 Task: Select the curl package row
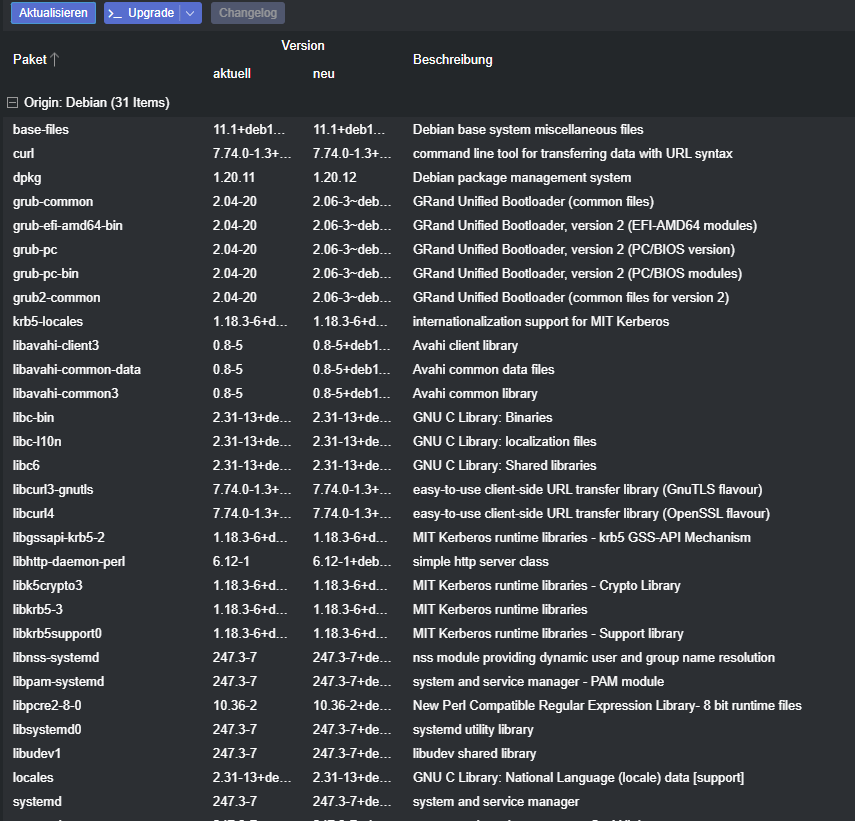429,153
